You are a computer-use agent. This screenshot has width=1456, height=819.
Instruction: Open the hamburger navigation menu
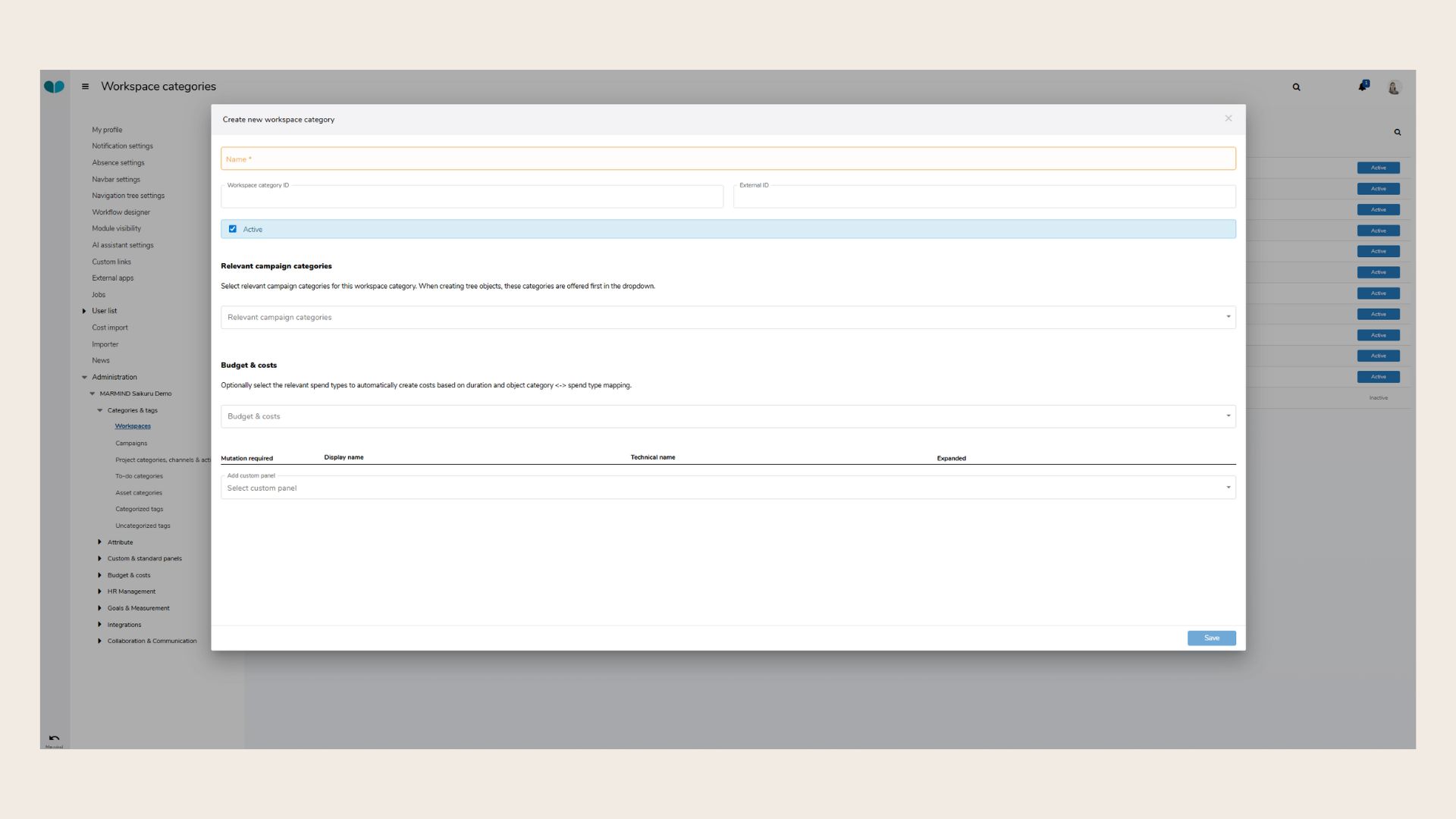click(x=85, y=86)
